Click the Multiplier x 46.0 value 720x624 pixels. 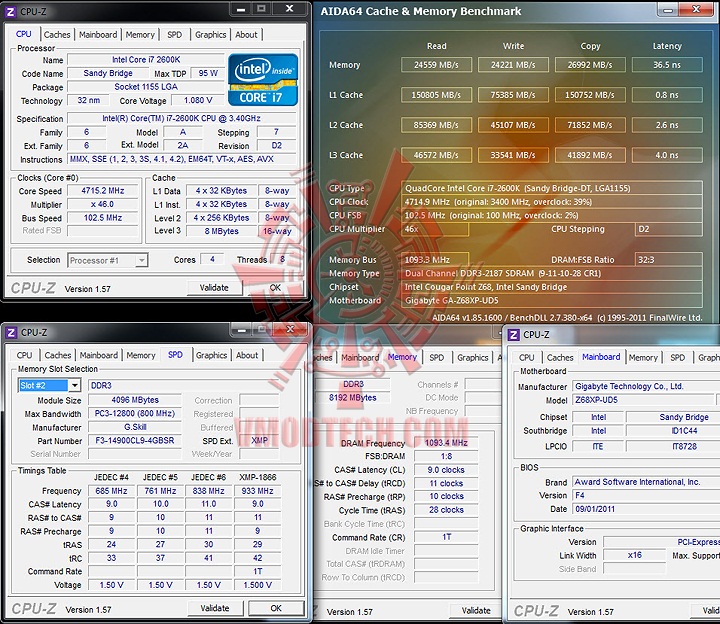pos(103,204)
